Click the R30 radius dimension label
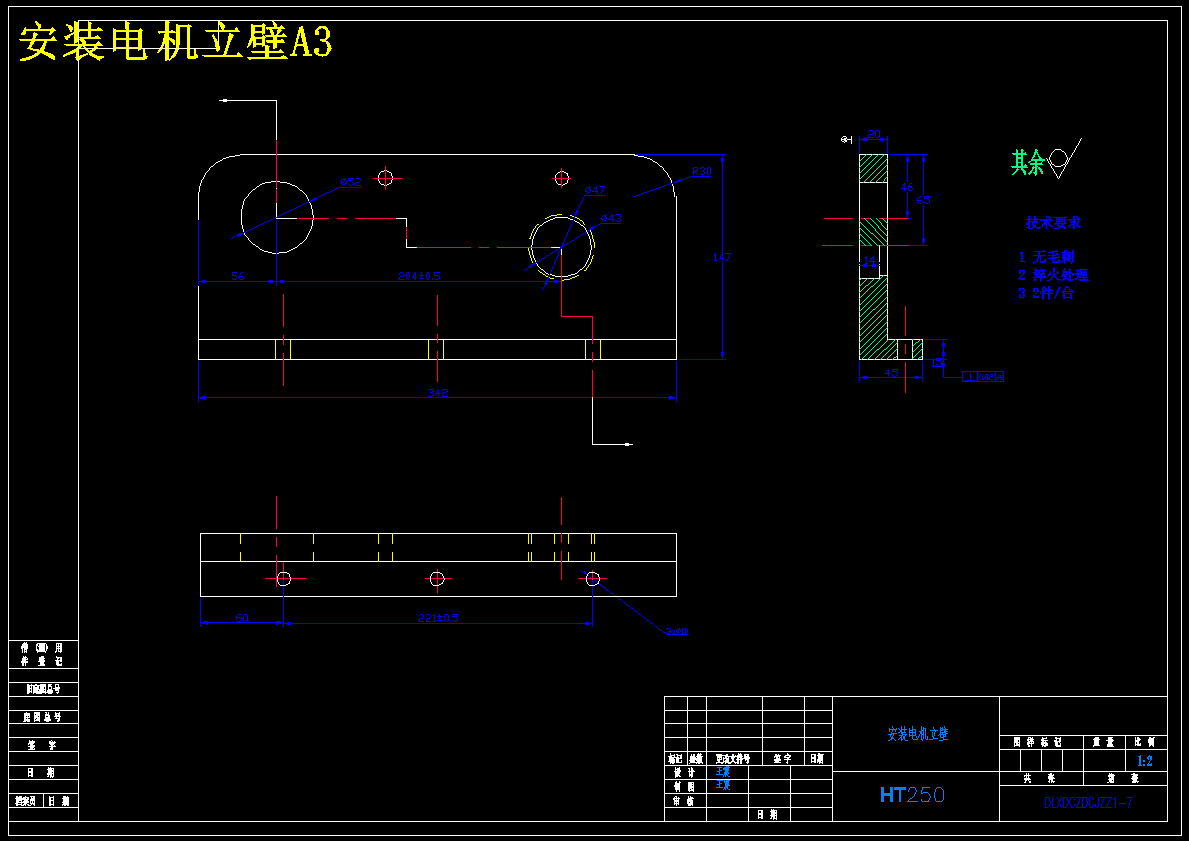The width and height of the screenshot is (1189, 841). [701, 172]
